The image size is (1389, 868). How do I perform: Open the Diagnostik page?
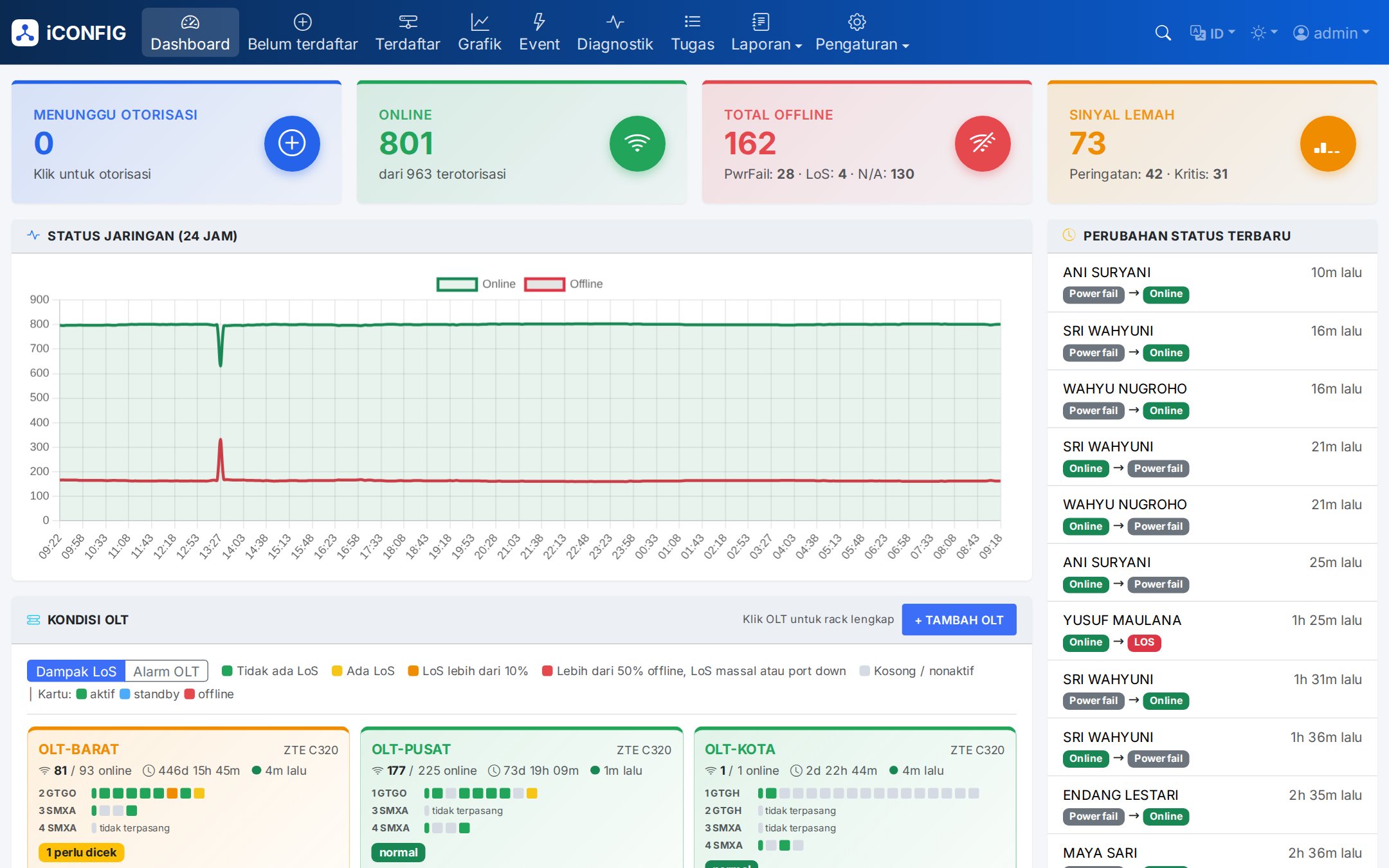pos(615,32)
